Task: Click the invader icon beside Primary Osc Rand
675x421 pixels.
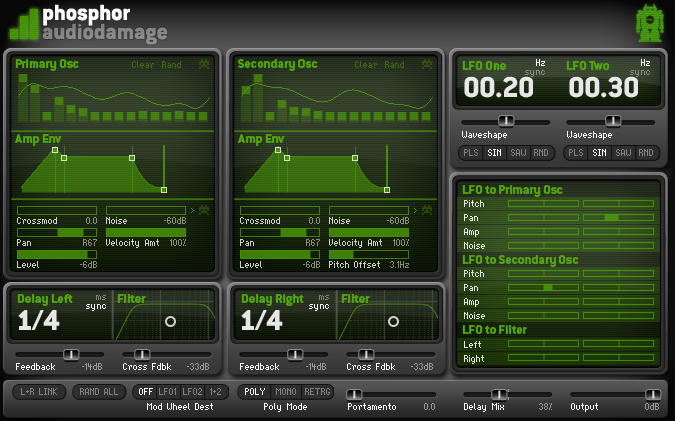Action: coord(205,66)
